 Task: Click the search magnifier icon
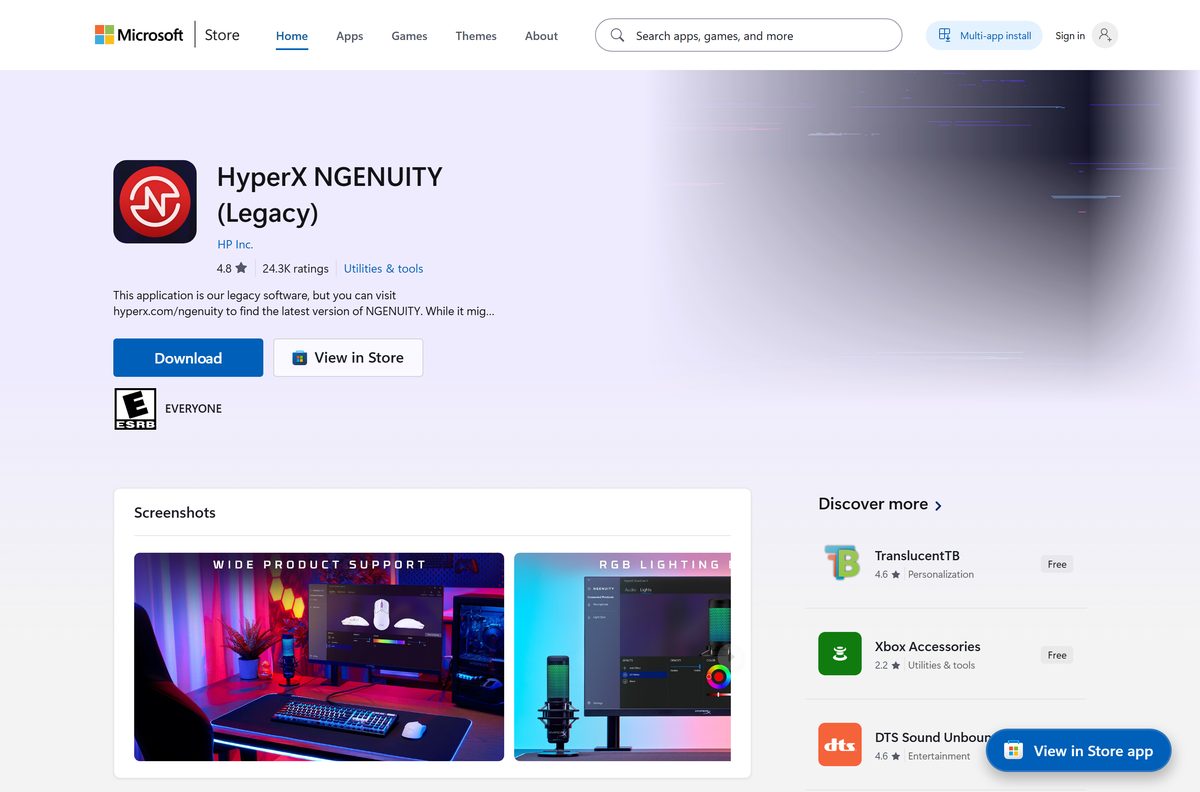(617, 35)
